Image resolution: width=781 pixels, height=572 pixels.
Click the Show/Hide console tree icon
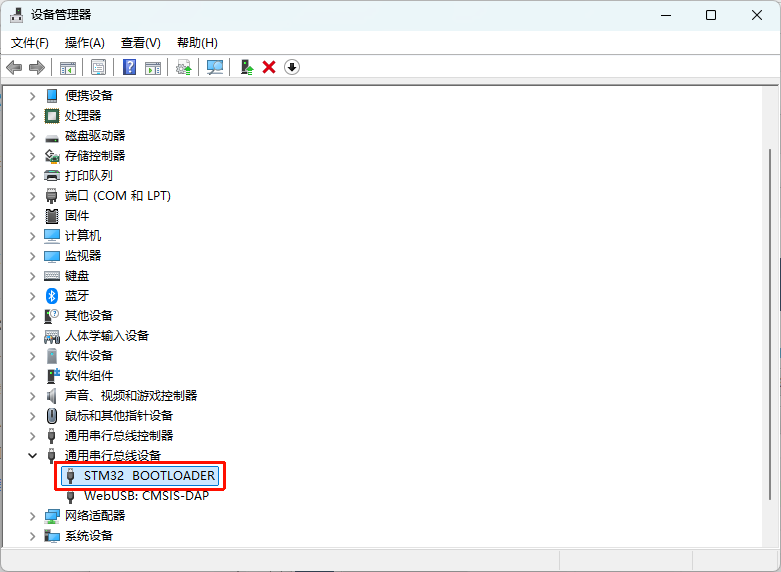tap(68, 67)
